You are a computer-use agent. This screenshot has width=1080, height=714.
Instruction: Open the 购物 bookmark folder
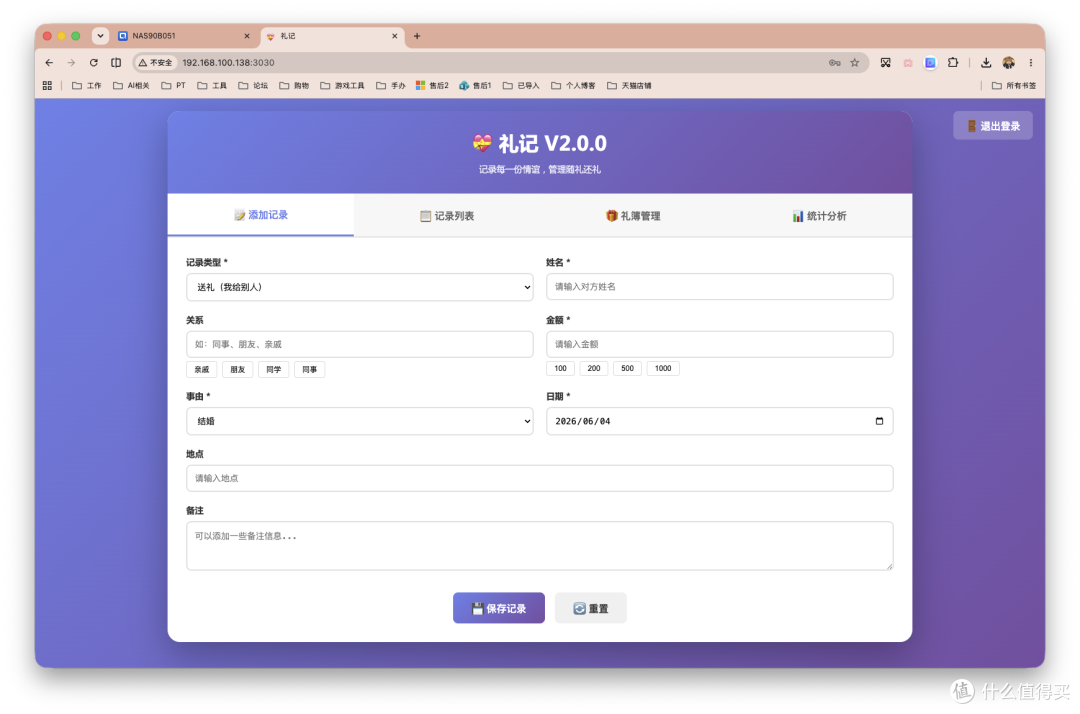[x=294, y=85]
